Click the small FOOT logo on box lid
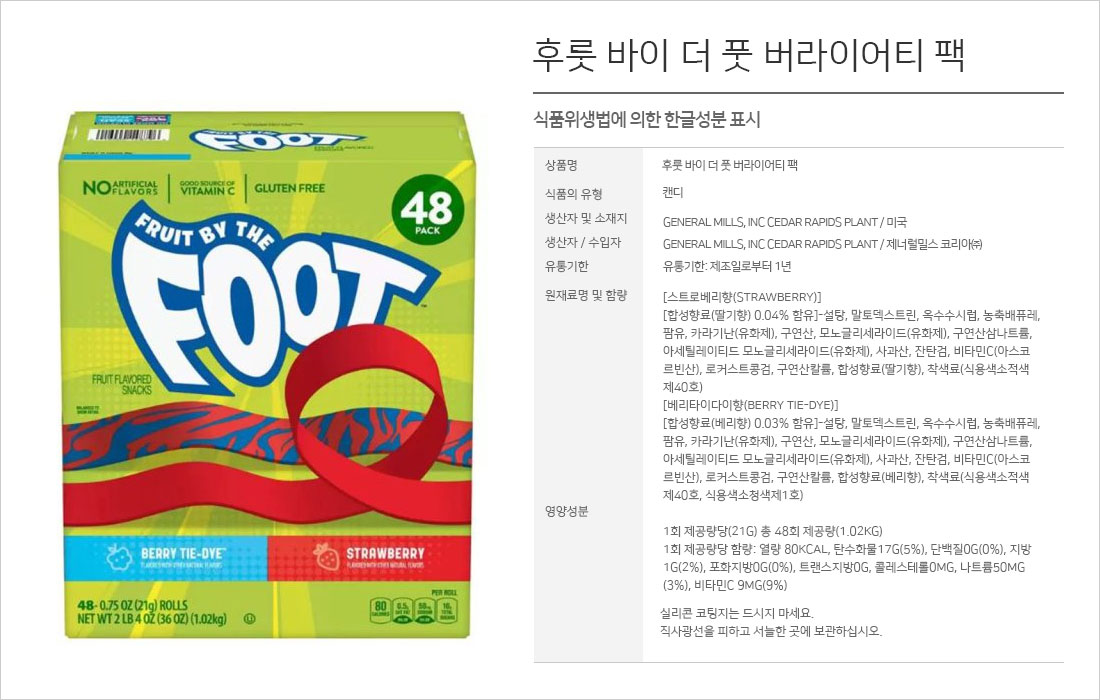Viewport: 1100px width, 700px height. [x=277, y=140]
